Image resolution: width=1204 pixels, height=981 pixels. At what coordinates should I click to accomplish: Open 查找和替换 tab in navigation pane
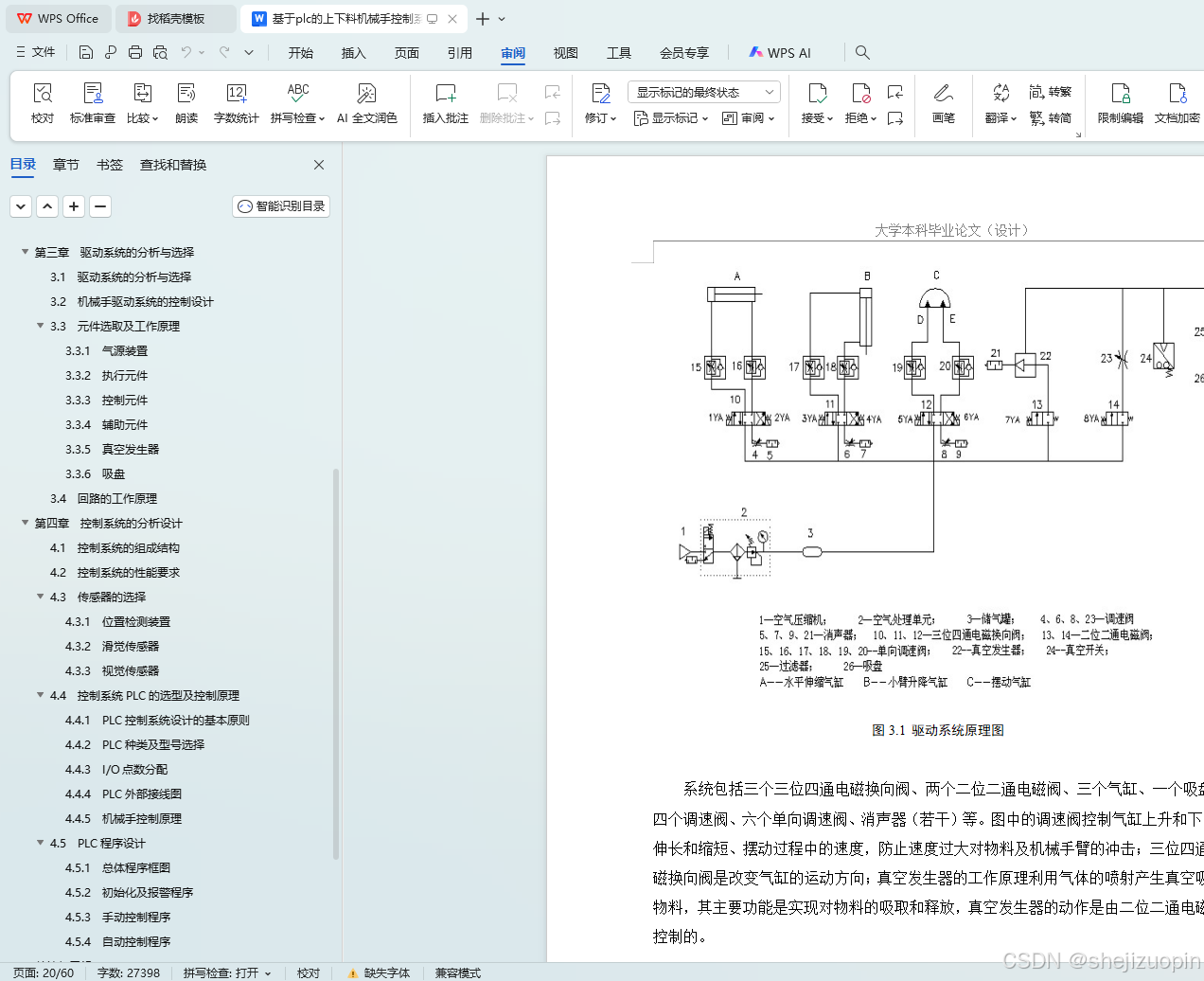173,165
